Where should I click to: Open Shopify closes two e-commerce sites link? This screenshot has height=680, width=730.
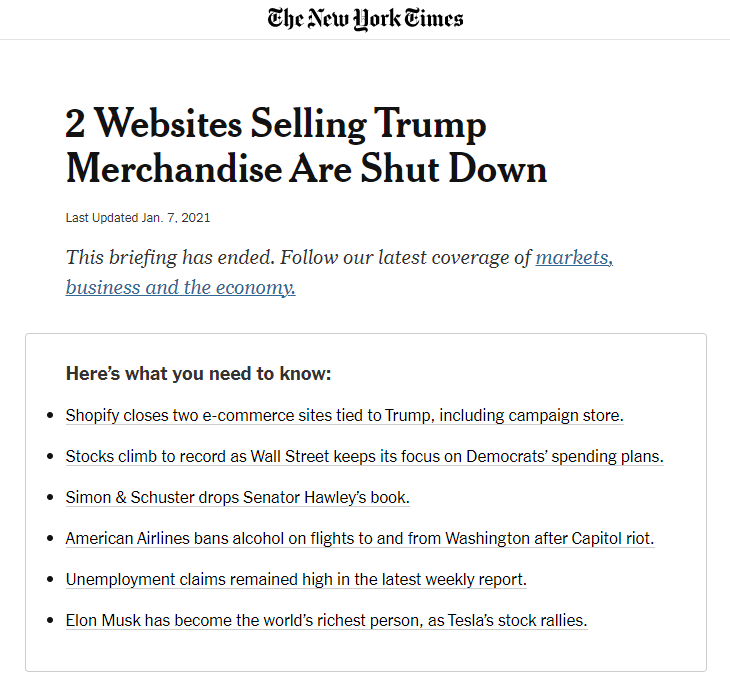345,415
